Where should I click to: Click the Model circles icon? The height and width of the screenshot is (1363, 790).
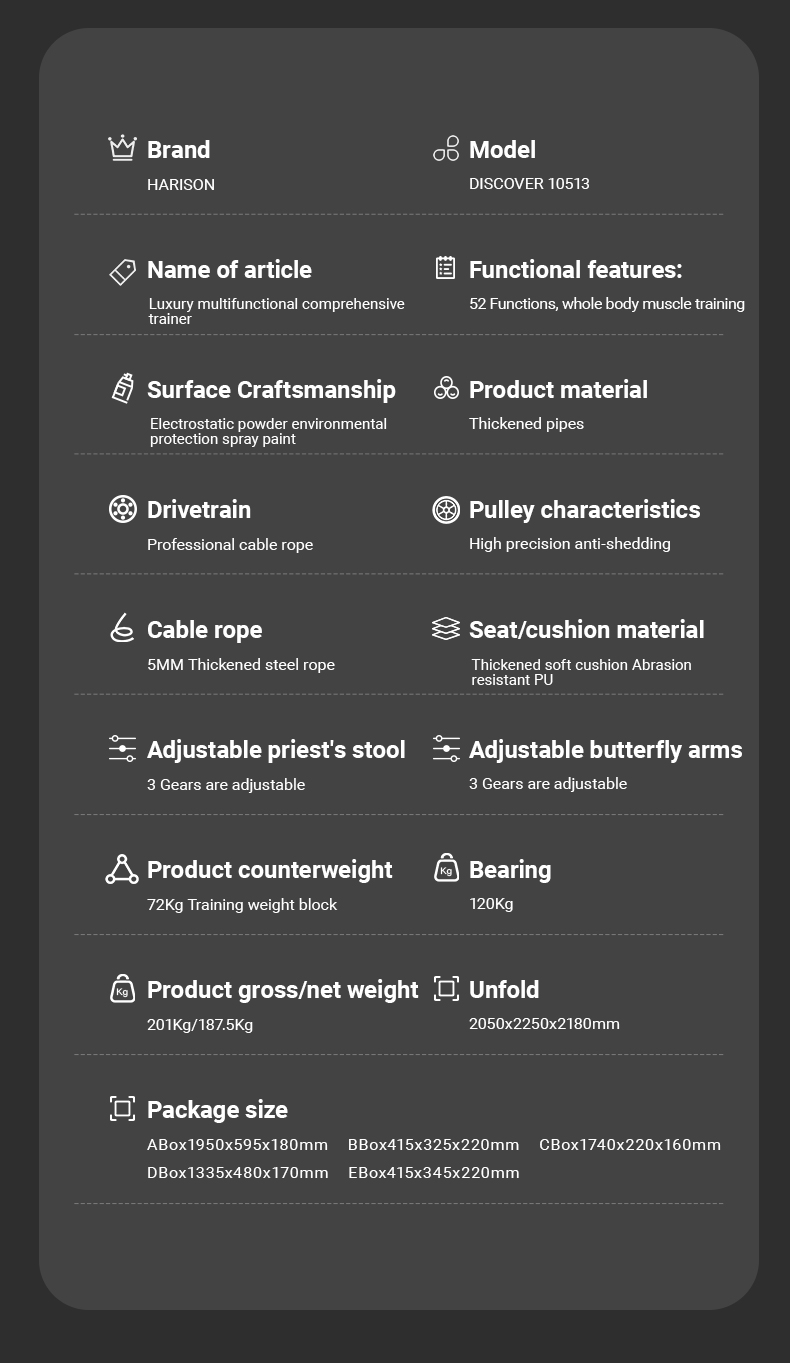(446, 149)
